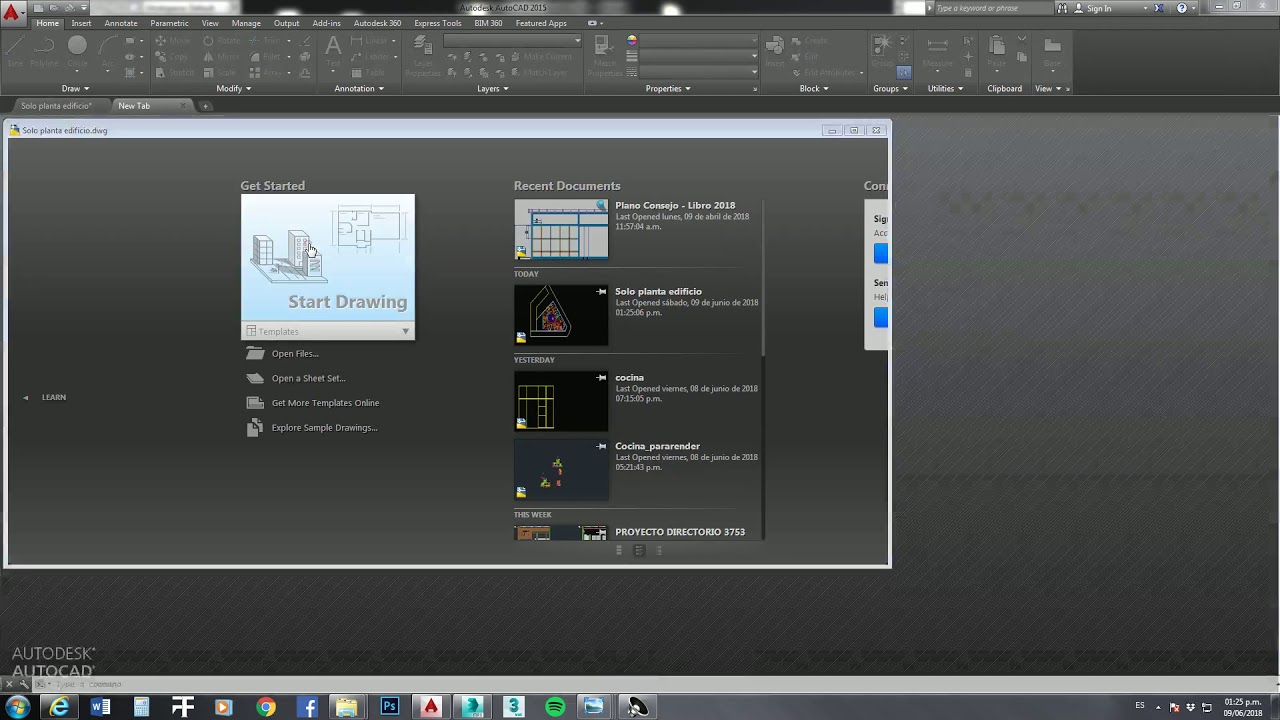Click Start Drawing tile
Screen dimensions: 1280x720
[328, 258]
